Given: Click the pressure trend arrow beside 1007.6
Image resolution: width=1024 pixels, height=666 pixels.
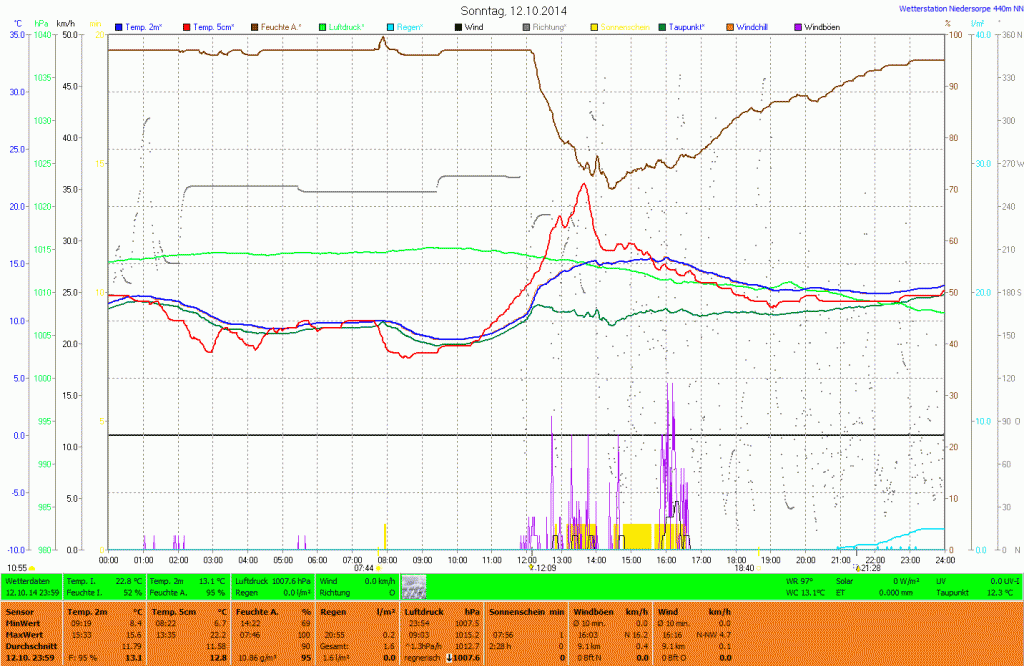Looking at the screenshot, I should tap(449, 657).
